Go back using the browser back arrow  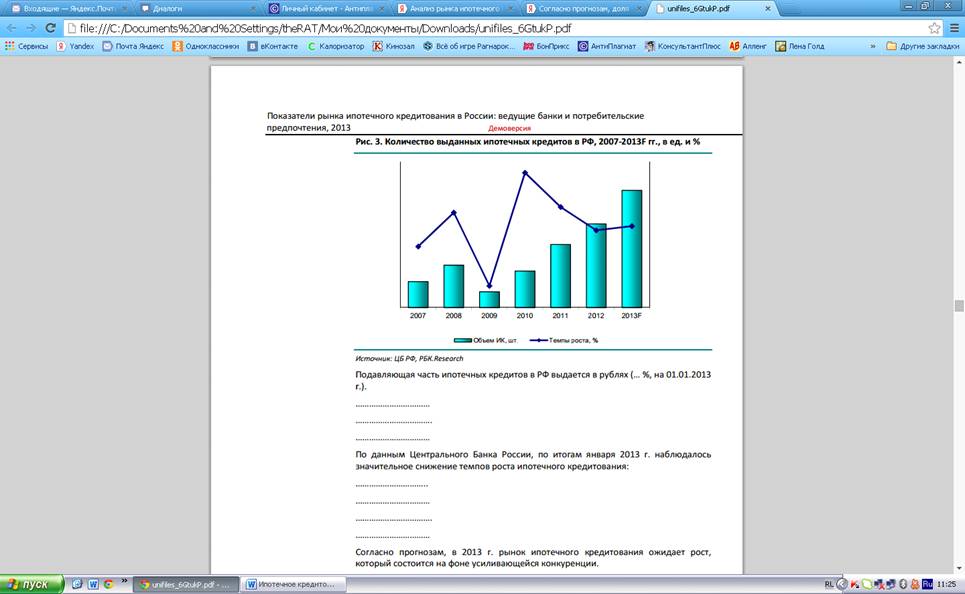[11, 28]
